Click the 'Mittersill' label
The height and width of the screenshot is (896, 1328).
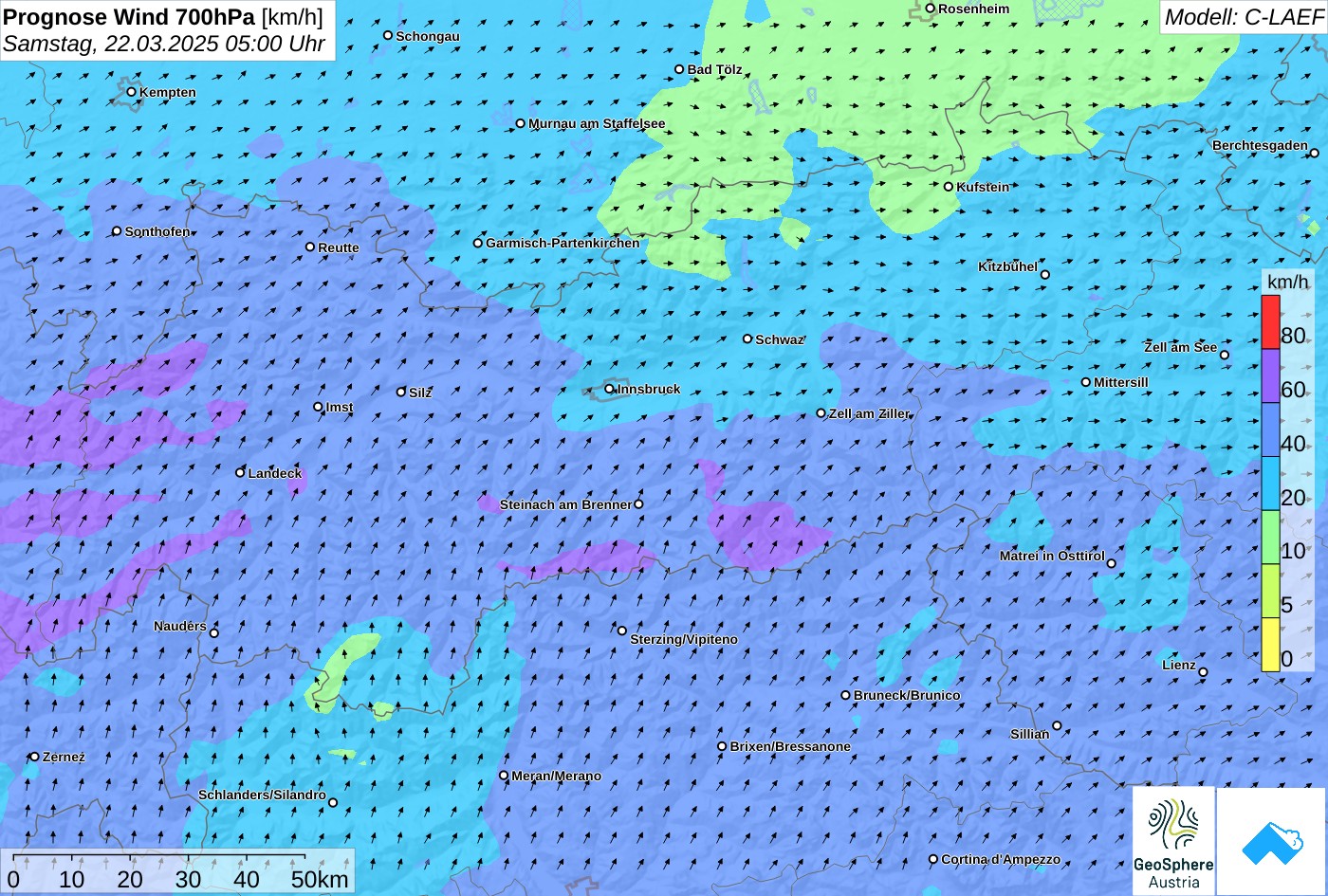tap(1121, 382)
